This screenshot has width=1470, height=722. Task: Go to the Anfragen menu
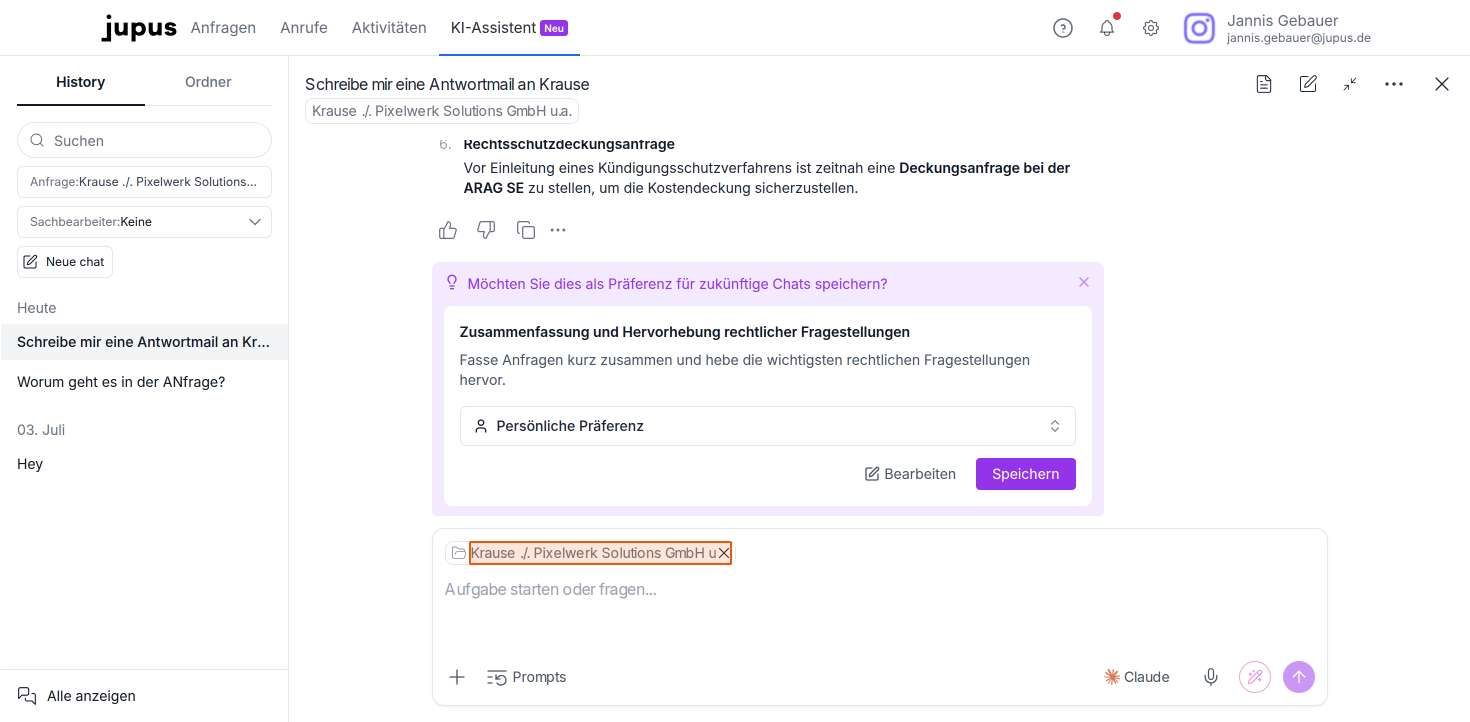[223, 28]
